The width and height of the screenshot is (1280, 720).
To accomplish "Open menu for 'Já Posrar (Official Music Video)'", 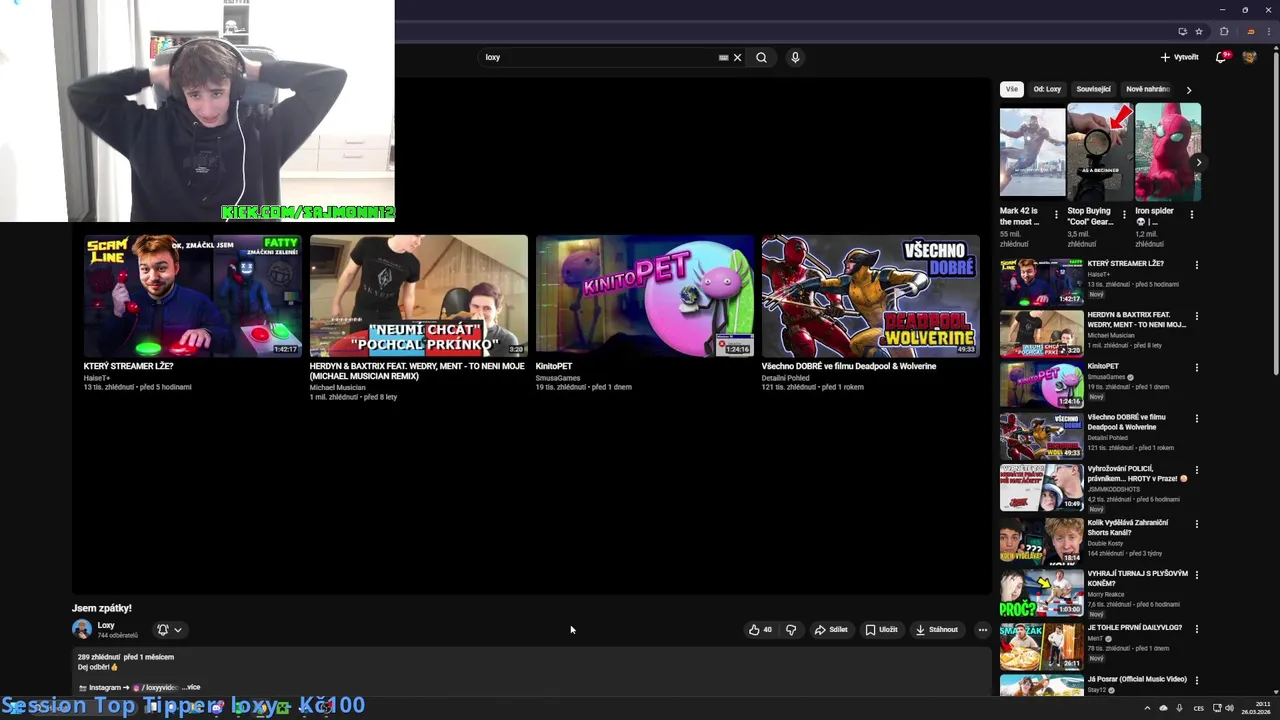I will click(1197, 681).
